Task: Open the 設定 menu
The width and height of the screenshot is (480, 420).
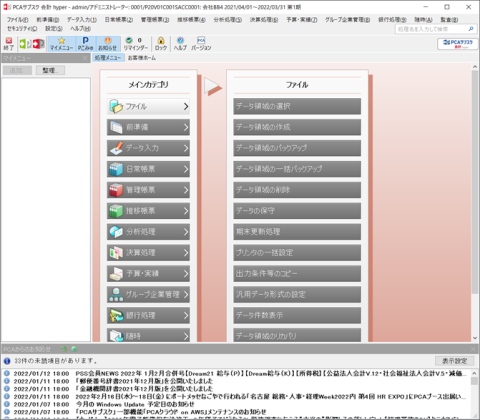Action: tap(54, 29)
